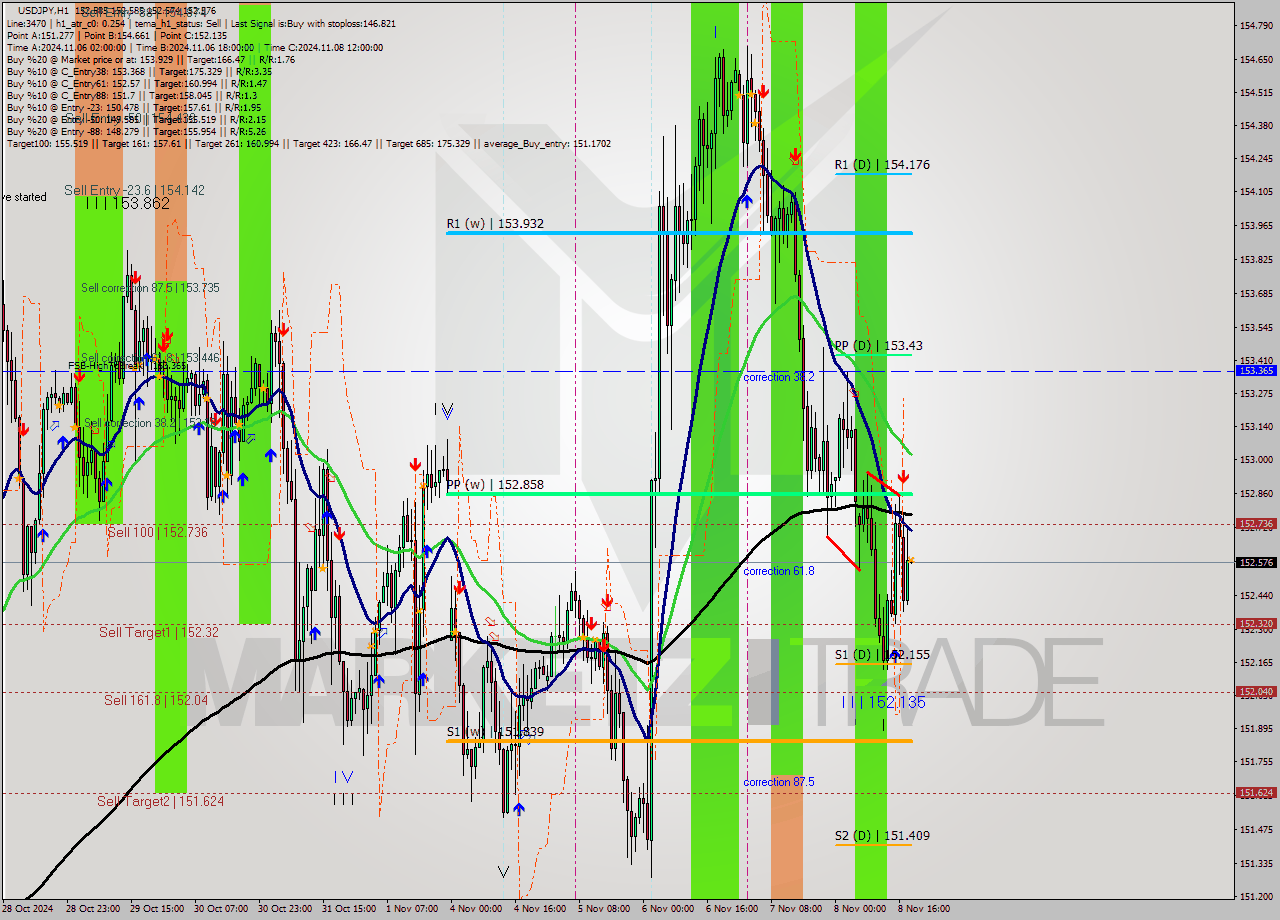Image resolution: width=1280 pixels, height=920 pixels.
Task: Click the 'Sell Target1 | 152.32' label
Action: (158, 632)
